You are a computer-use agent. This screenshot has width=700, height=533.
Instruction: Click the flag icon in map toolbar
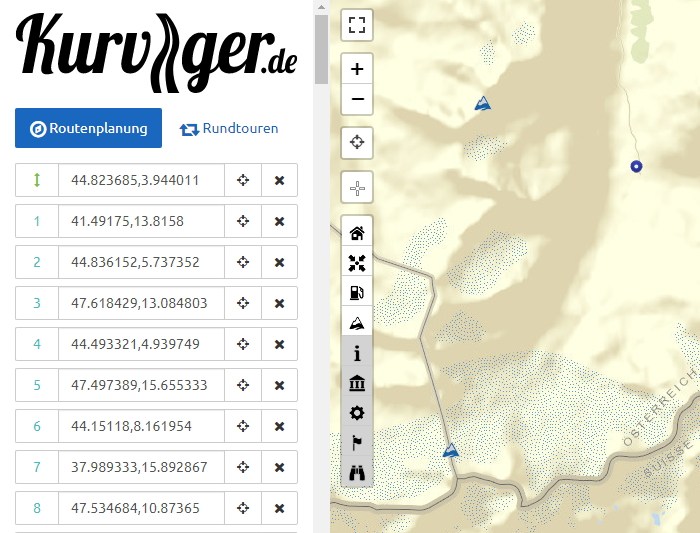coord(357,443)
